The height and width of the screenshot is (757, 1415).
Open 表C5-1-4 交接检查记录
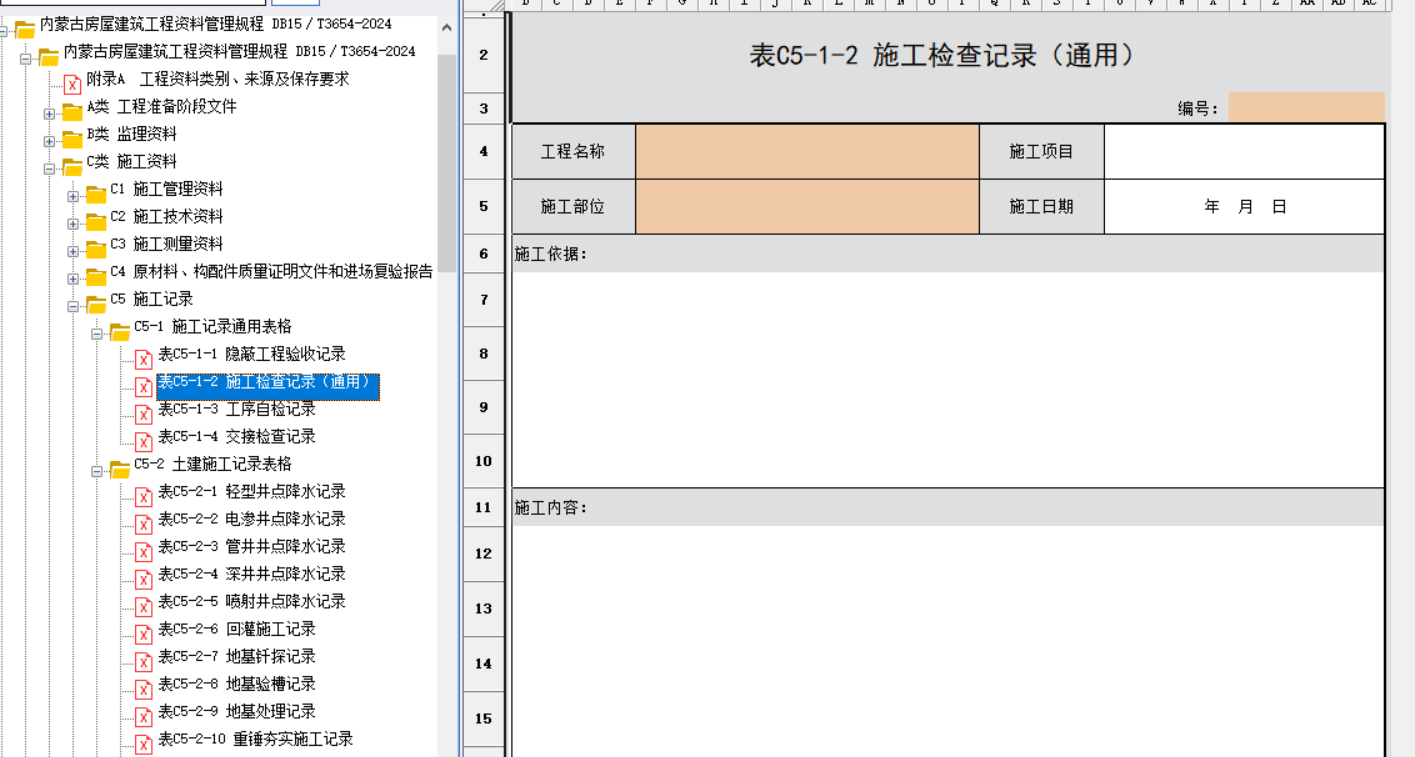237,436
